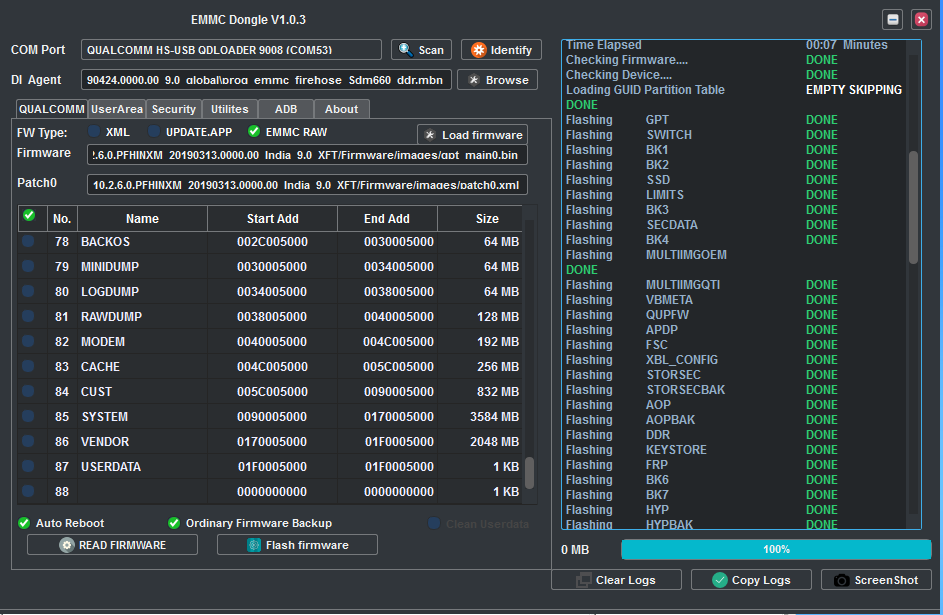943x615 pixels.
Task: Switch to the Utilites tab
Action: pos(229,109)
